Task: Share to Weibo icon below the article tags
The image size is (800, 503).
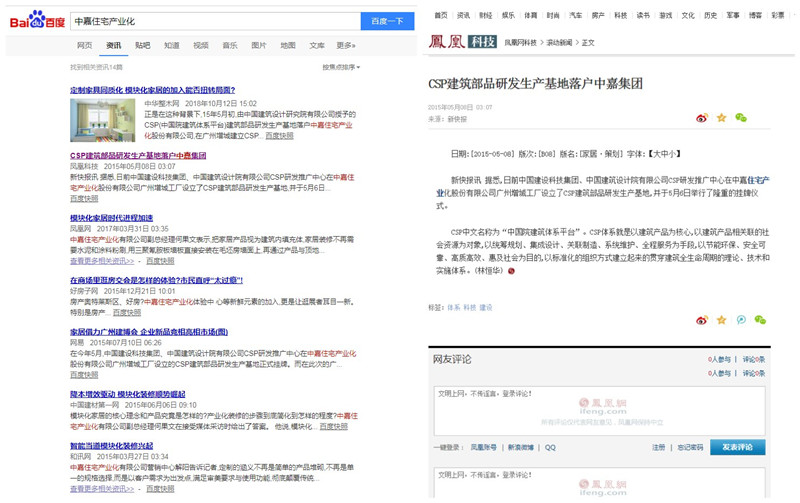Action: pos(702,320)
